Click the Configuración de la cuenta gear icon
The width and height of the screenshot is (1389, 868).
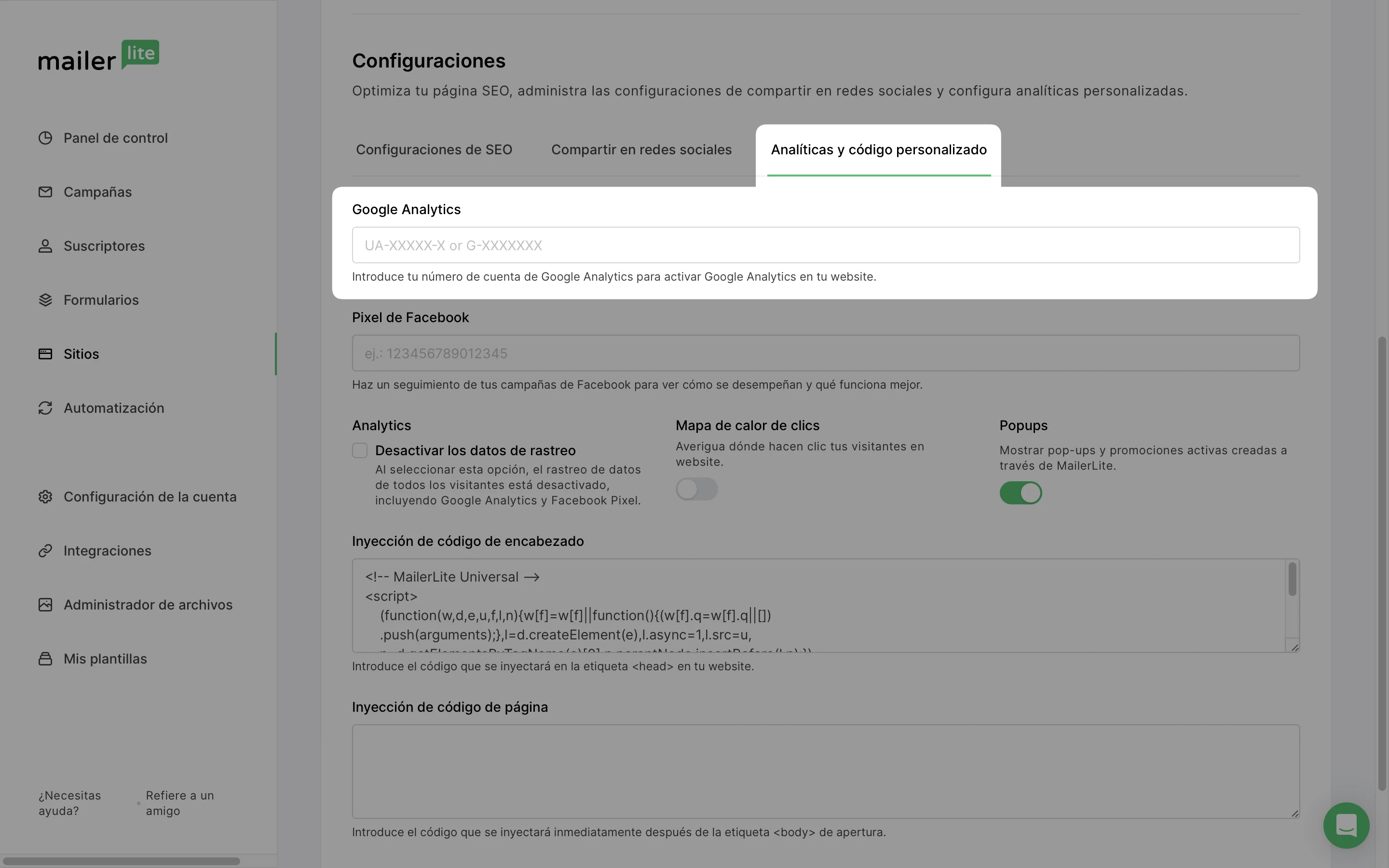(x=45, y=497)
